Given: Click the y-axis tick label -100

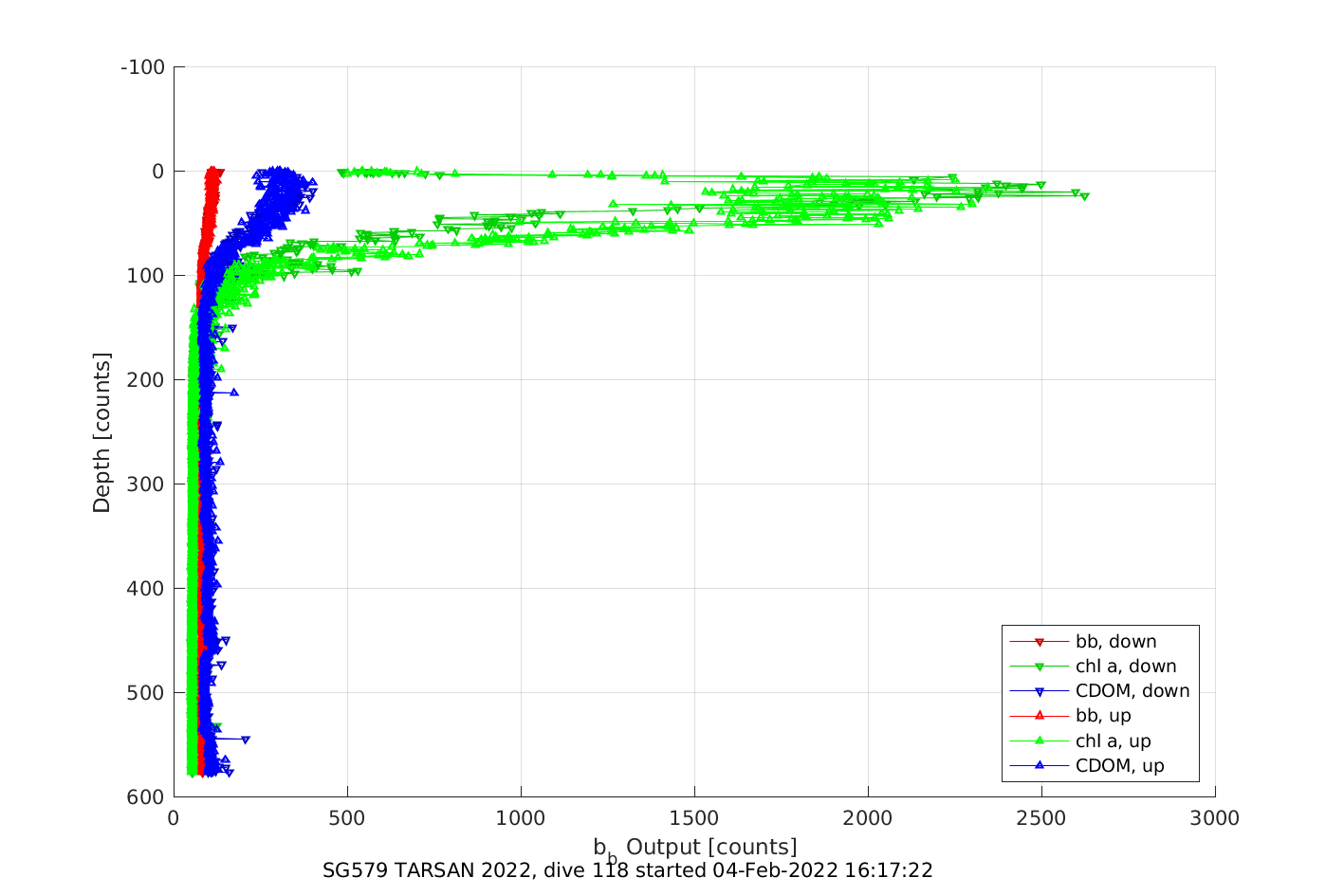Looking at the screenshot, I should [143, 67].
